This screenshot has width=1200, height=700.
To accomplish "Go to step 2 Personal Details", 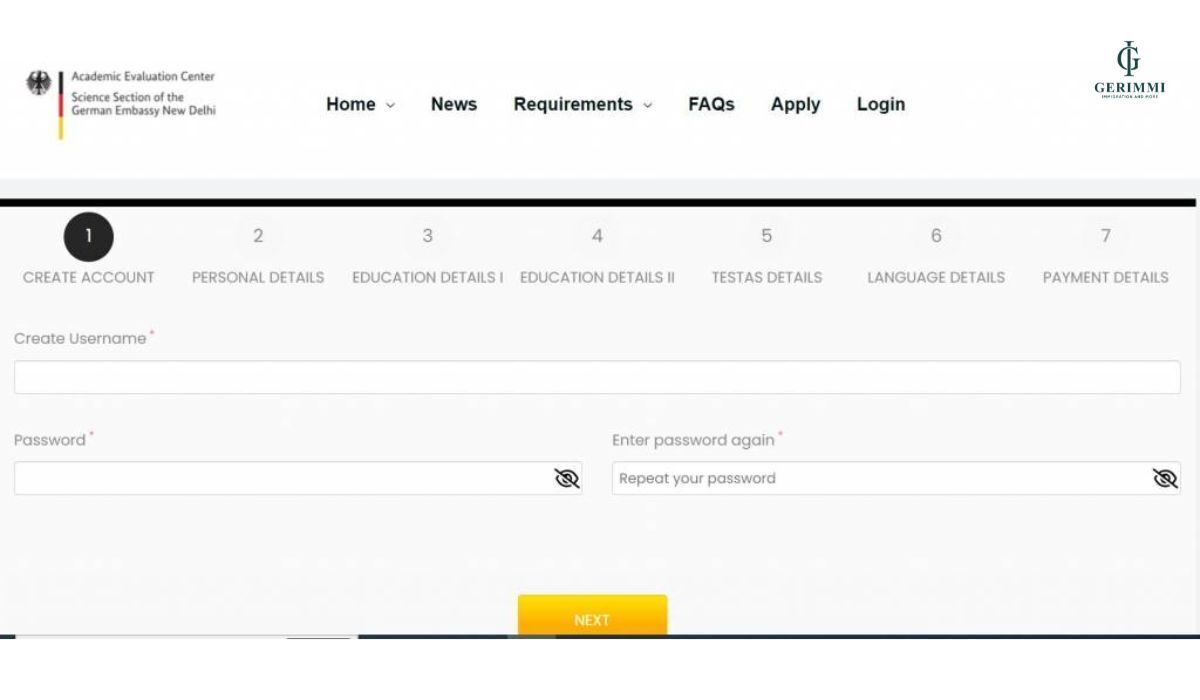I will pos(258,237).
